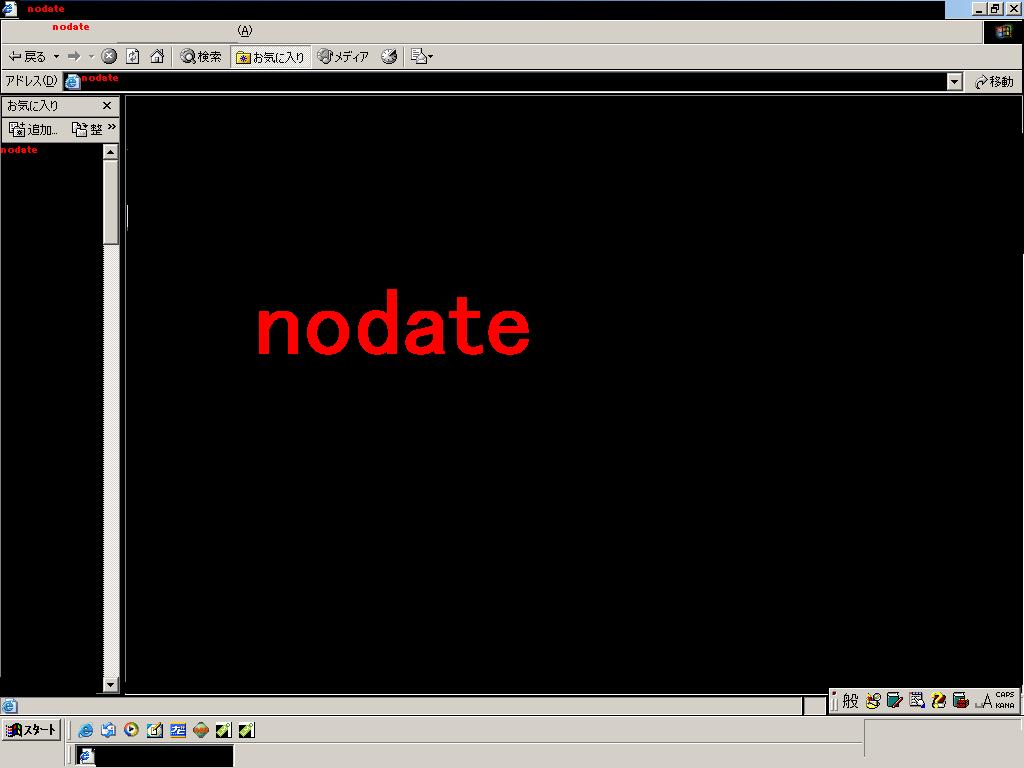Open the IME Pad handwriting icon
Image resolution: width=1024 pixels, height=768 pixels.
click(917, 701)
